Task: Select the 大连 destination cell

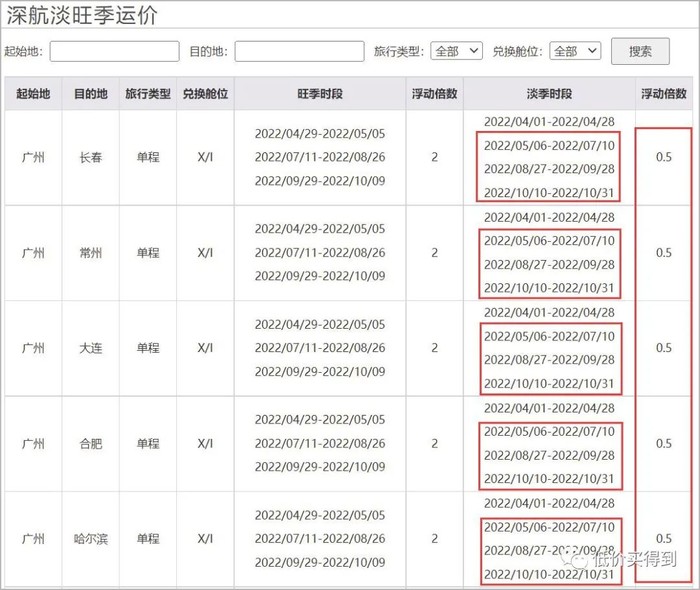Action: click(x=90, y=348)
